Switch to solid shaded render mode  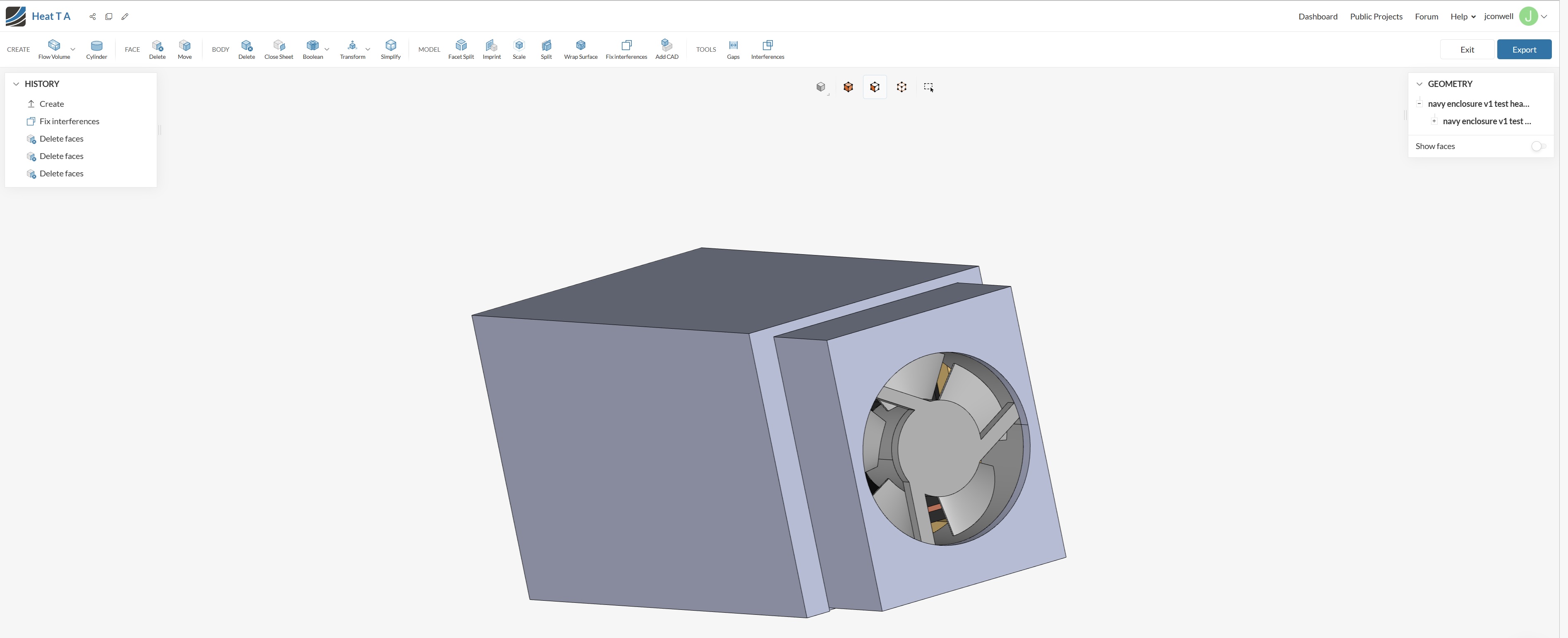848,87
